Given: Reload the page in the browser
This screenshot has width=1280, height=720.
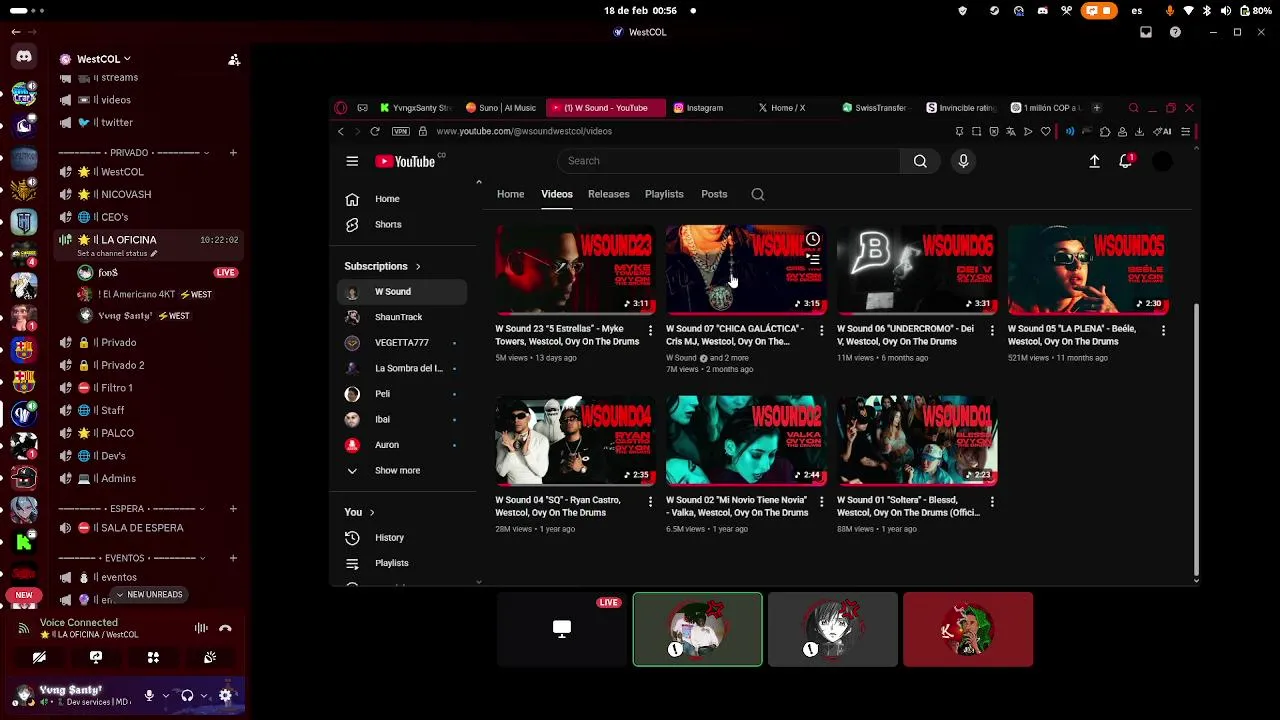Looking at the screenshot, I should (375, 131).
